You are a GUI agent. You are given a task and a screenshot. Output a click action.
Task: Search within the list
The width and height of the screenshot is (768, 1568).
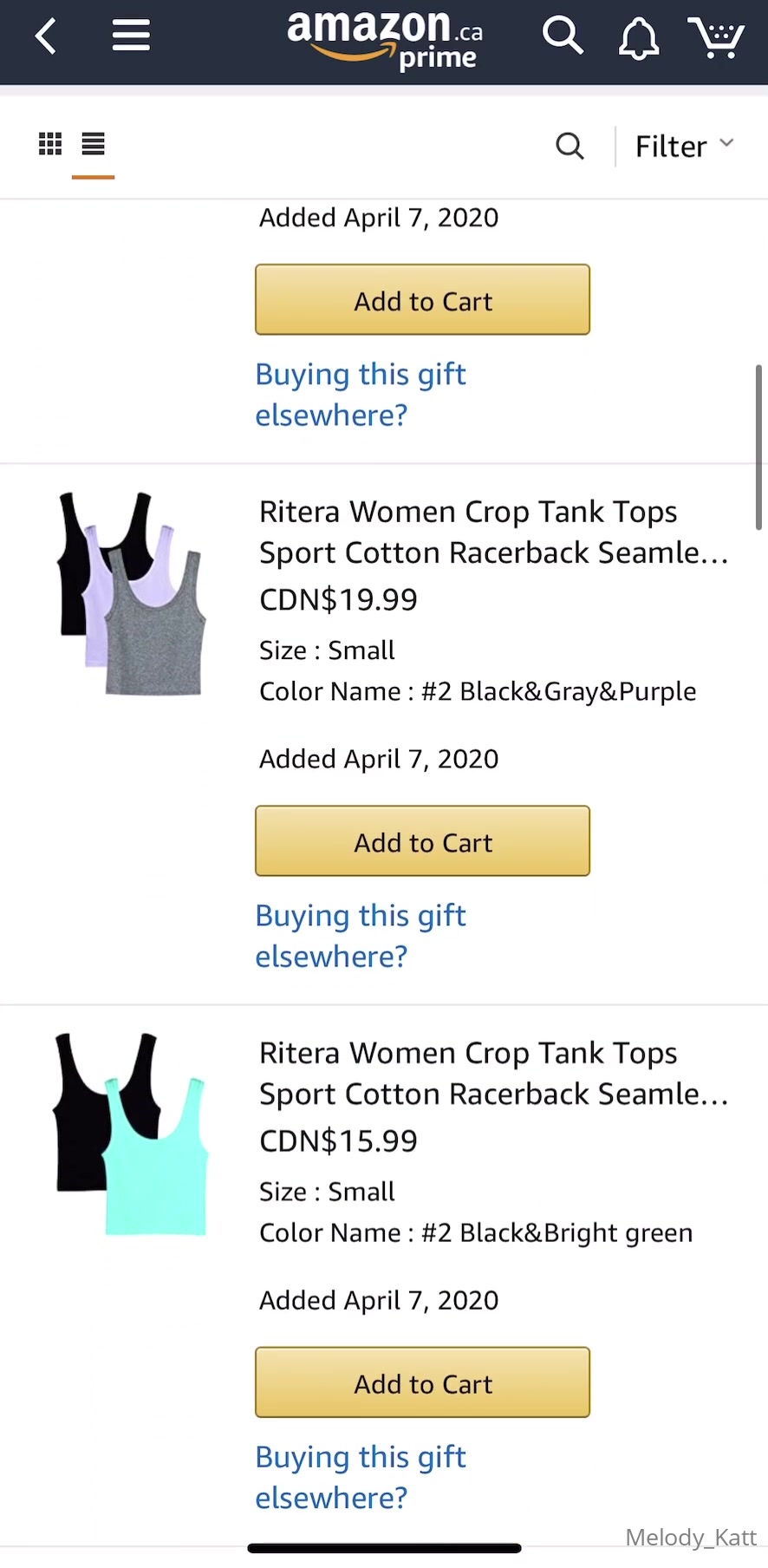point(569,147)
